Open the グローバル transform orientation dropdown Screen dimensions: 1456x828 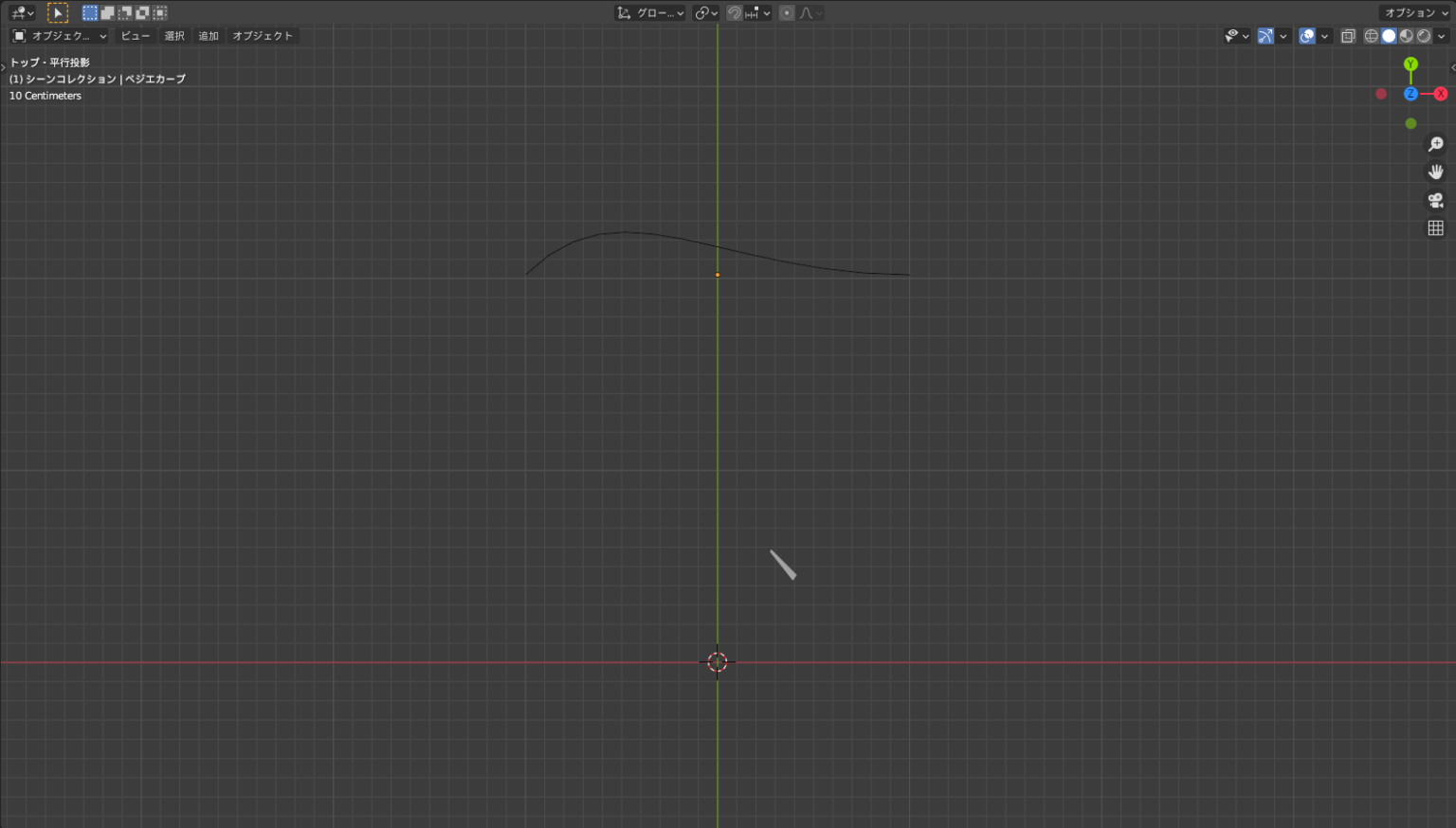coord(648,12)
